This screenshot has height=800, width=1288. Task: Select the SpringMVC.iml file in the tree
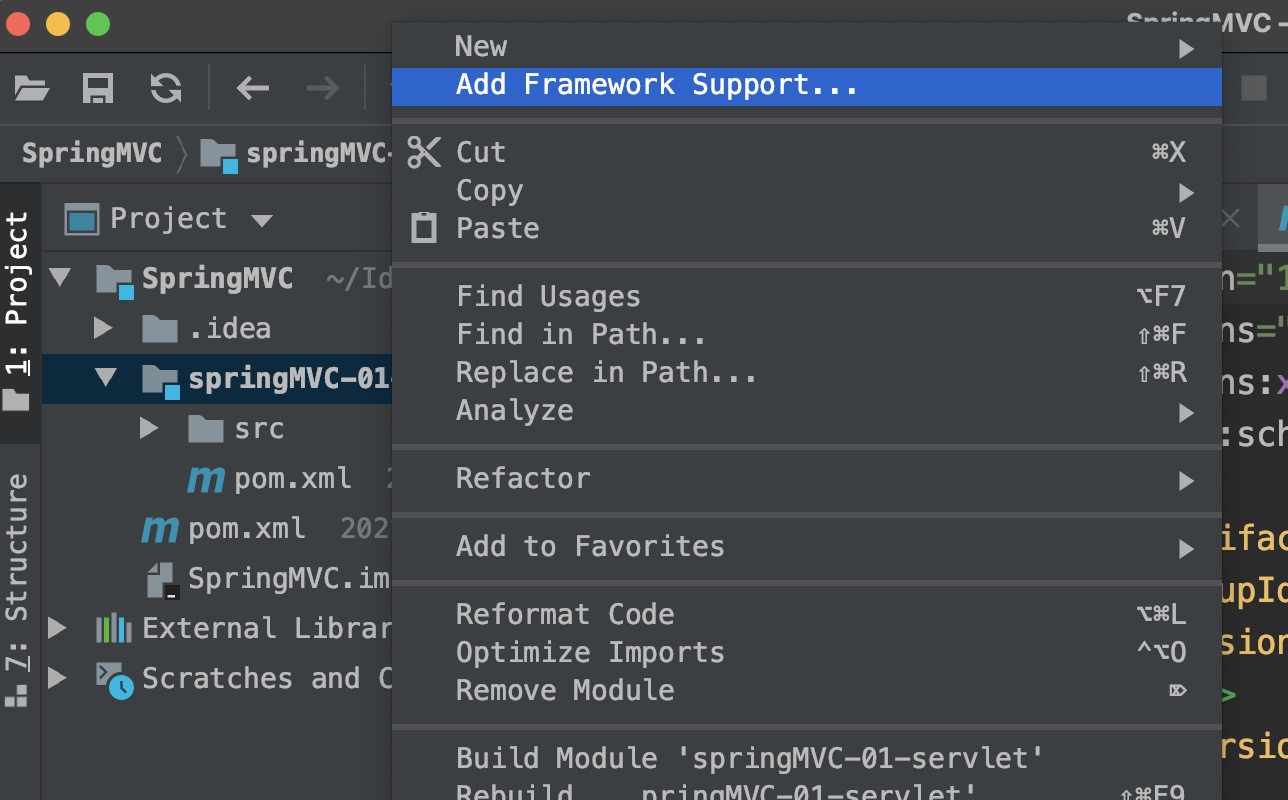click(288, 578)
